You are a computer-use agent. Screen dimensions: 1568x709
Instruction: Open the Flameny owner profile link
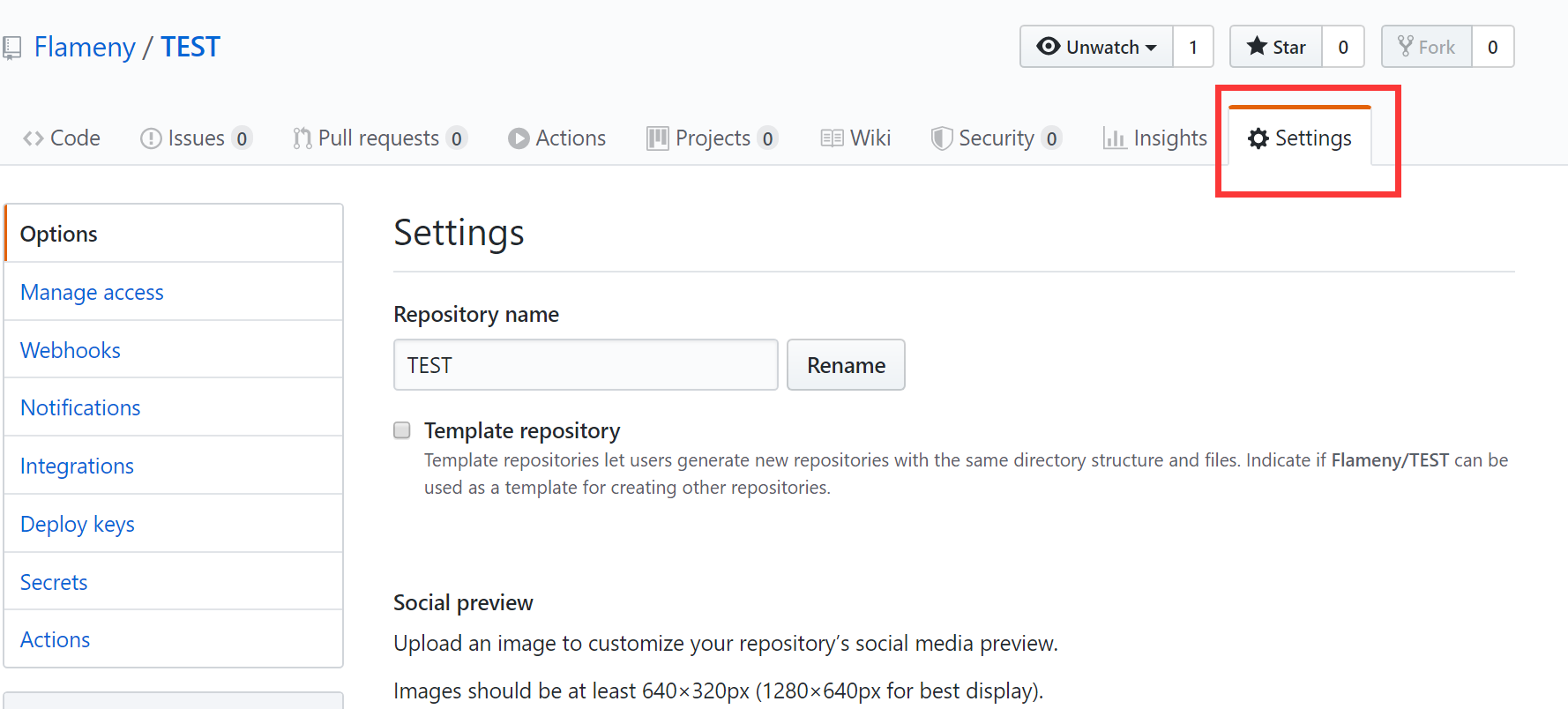coord(85,47)
